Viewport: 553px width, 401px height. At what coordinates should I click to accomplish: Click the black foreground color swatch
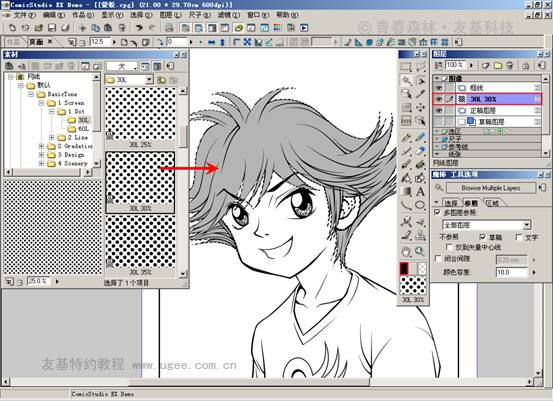pos(404,269)
